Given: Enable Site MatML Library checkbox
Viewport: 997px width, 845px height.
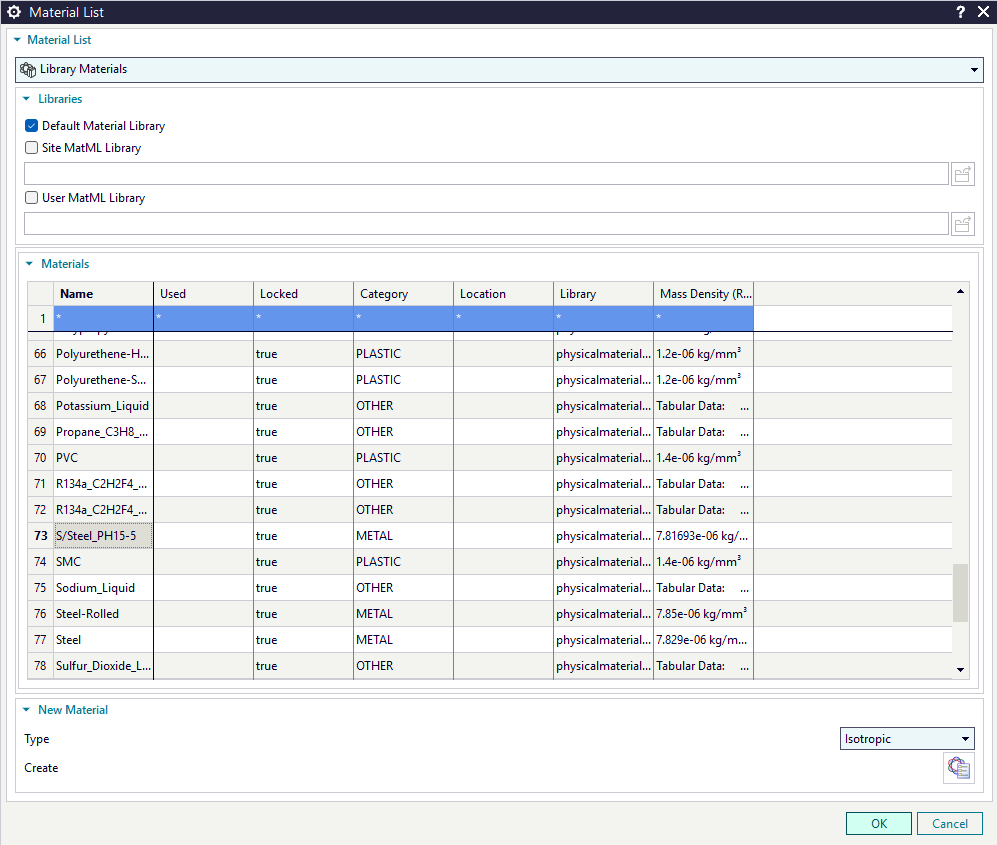Looking at the screenshot, I should coord(32,148).
